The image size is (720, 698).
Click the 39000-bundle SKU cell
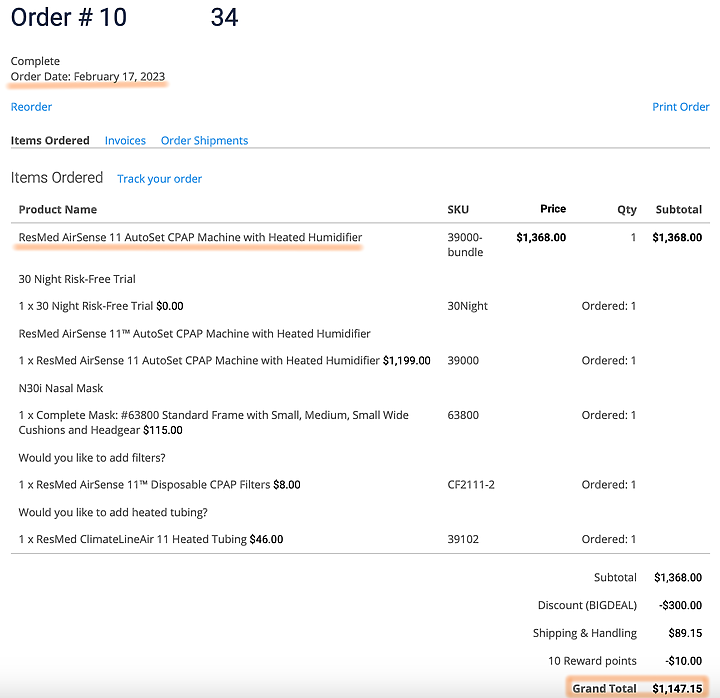[465, 245]
